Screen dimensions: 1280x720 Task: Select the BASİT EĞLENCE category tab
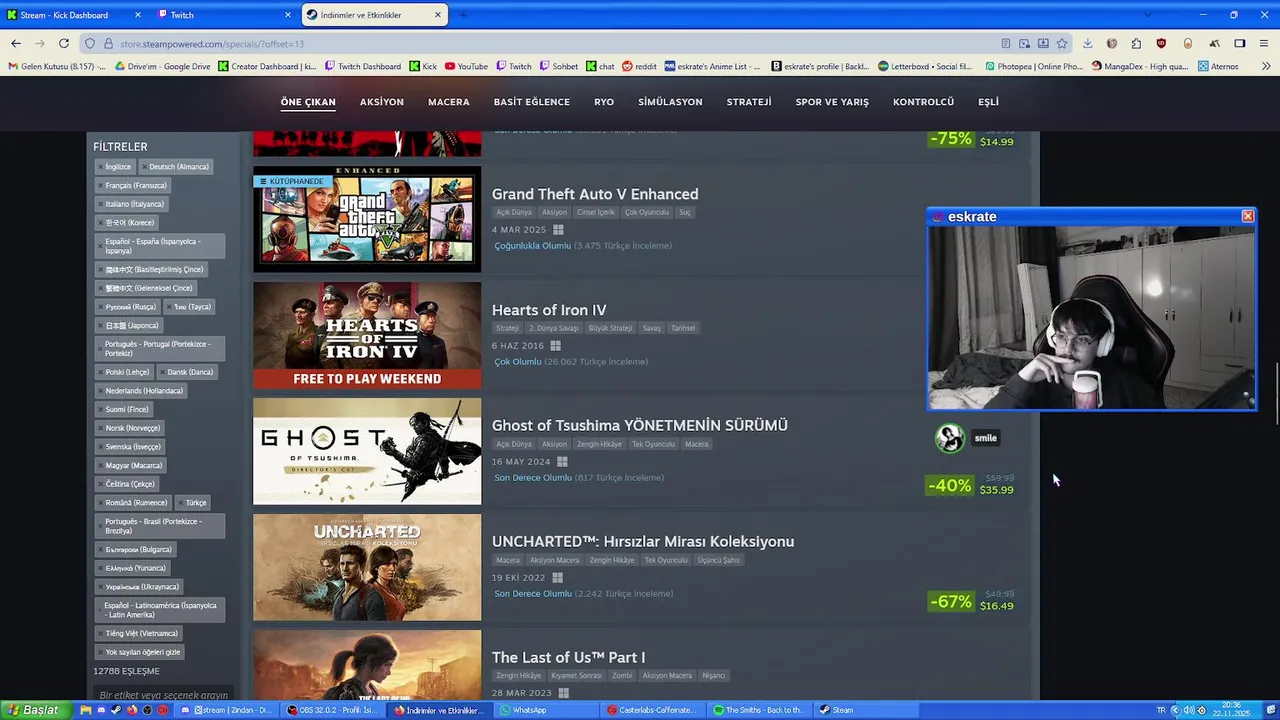pyautogui.click(x=531, y=102)
